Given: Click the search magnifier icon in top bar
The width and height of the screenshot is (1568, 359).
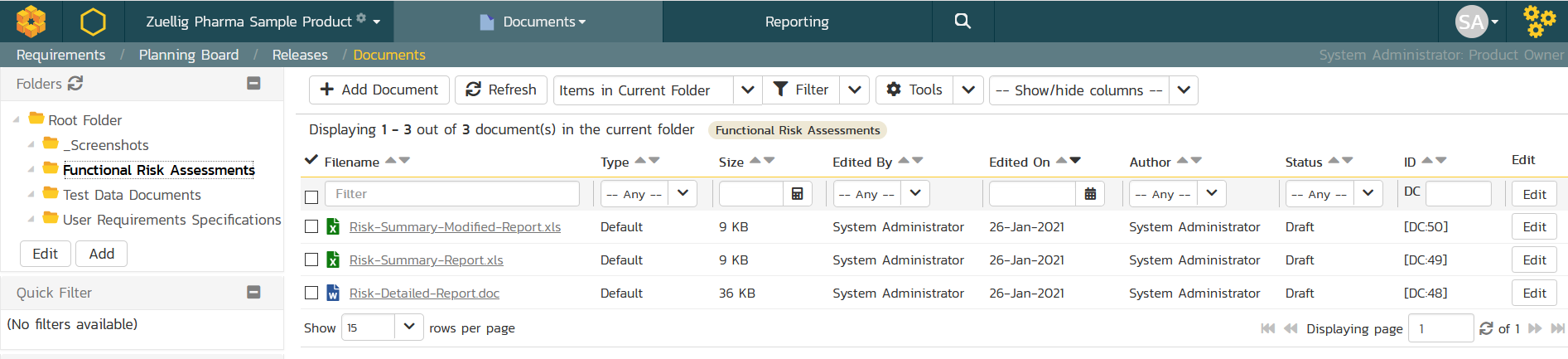Looking at the screenshot, I should coord(962,22).
